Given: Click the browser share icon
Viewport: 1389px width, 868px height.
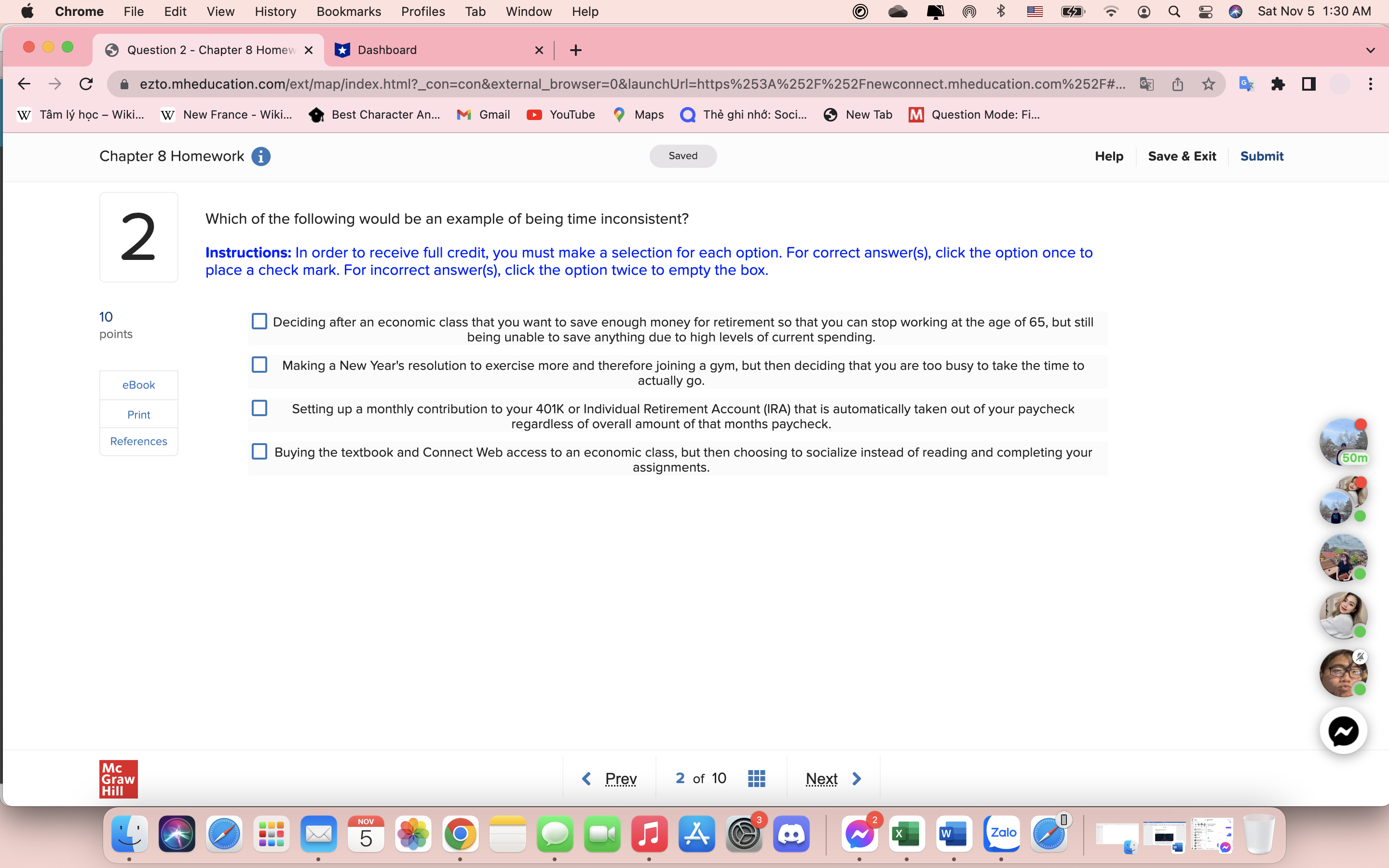Looking at the screenshot, I should (x=1178, y=84).
